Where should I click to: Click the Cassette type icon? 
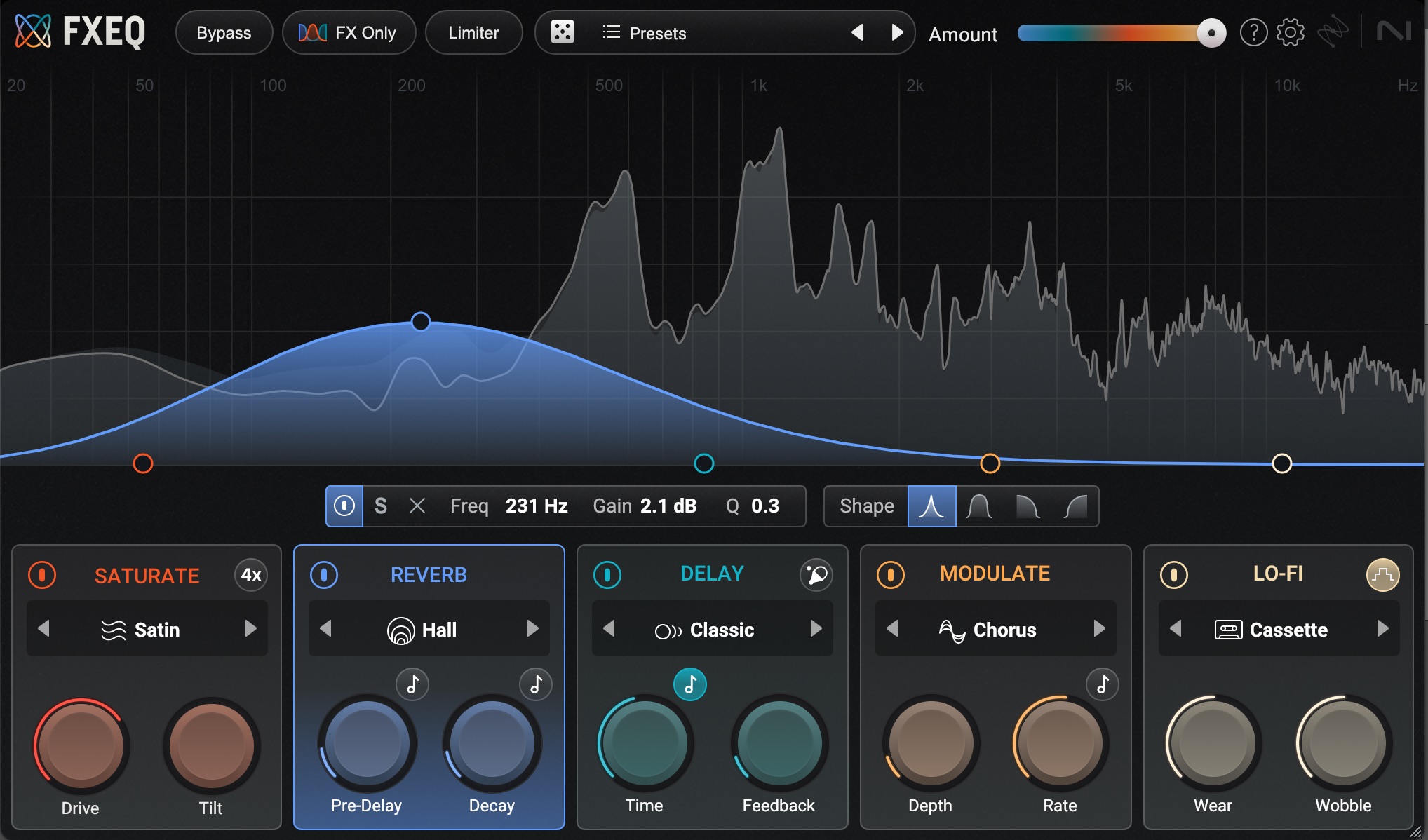point(1228,630)
